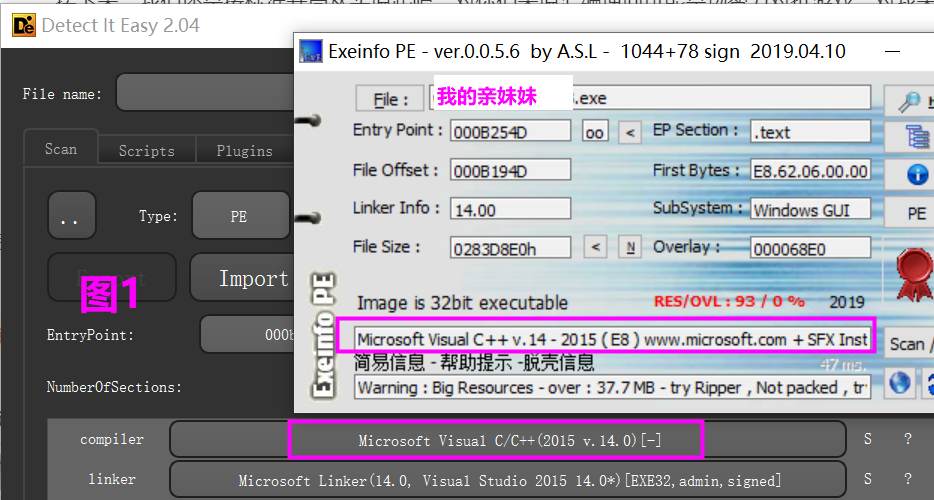Click the '<' button next to EP Section
Viewport: 934px width, 500px height.
tap(630, 132)
